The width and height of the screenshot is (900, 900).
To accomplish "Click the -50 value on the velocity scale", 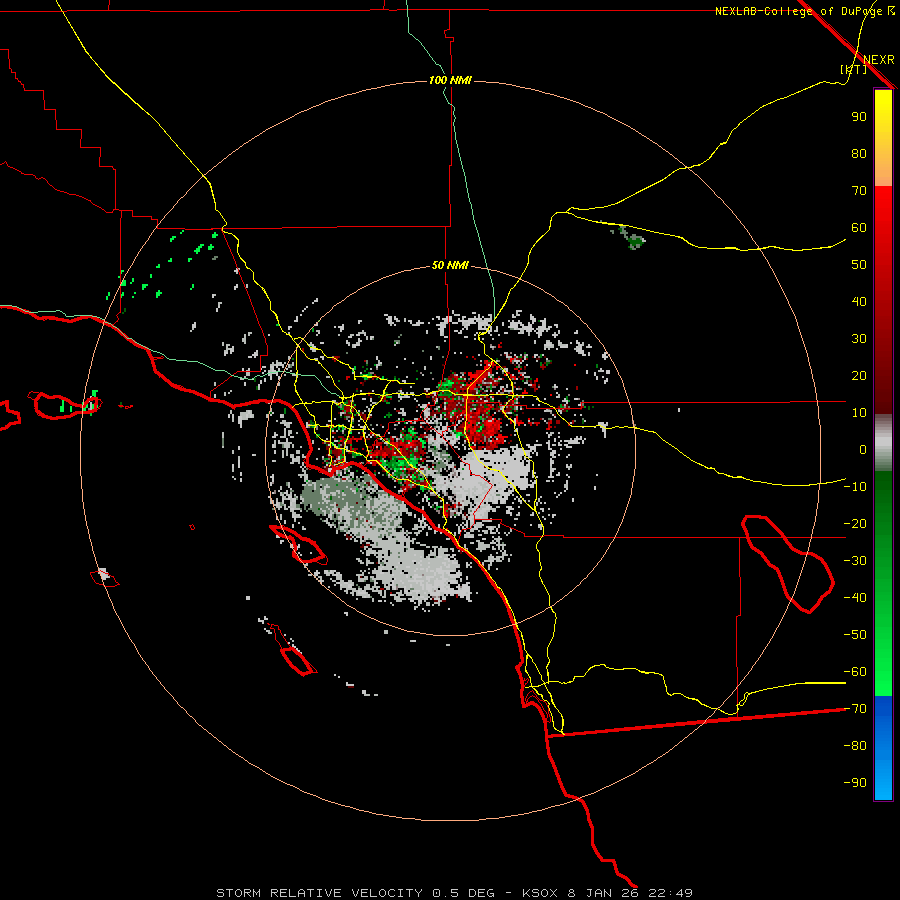I will click(x=855, y=635).
